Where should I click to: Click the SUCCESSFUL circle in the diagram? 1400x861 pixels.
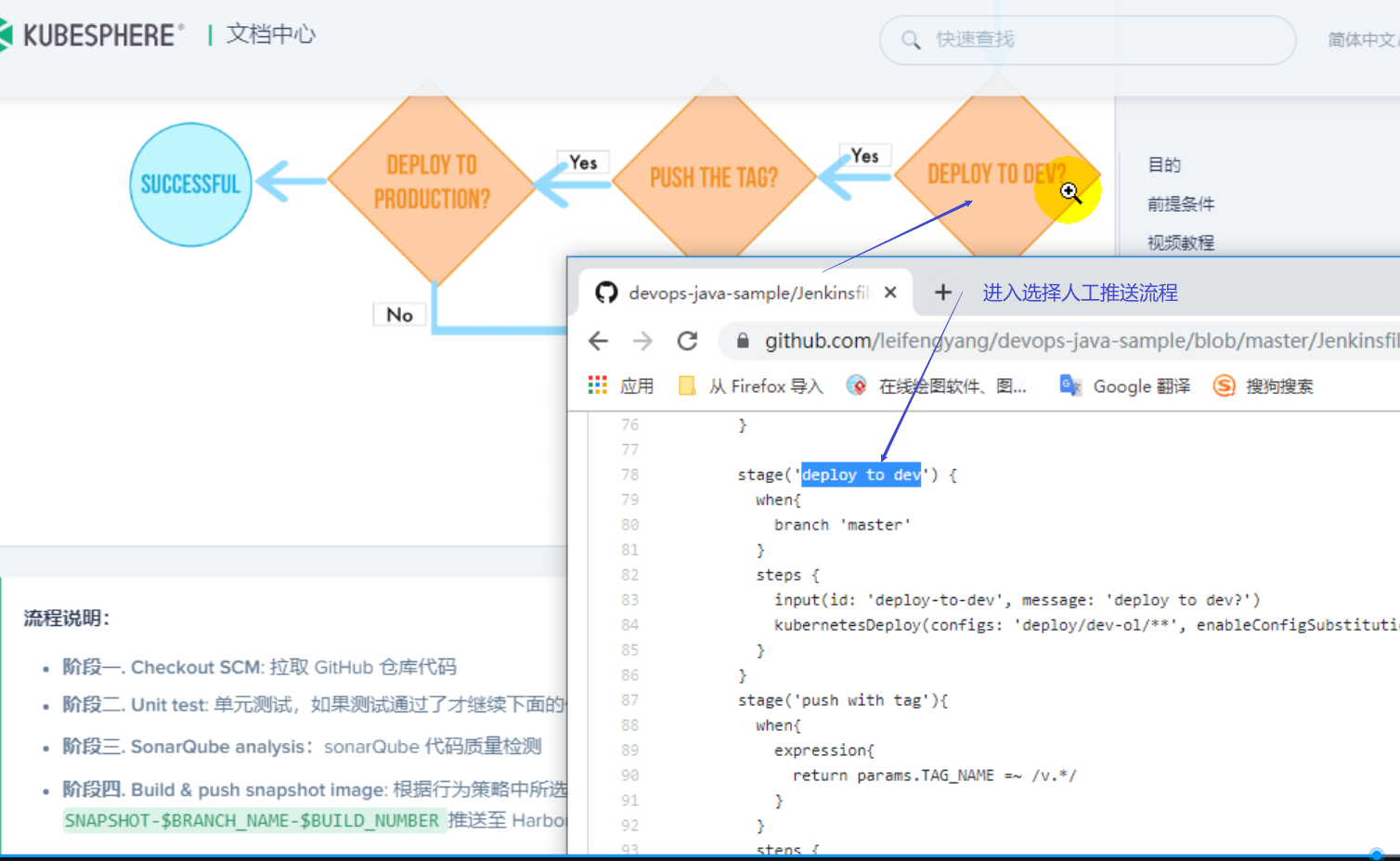click(190, 184)
